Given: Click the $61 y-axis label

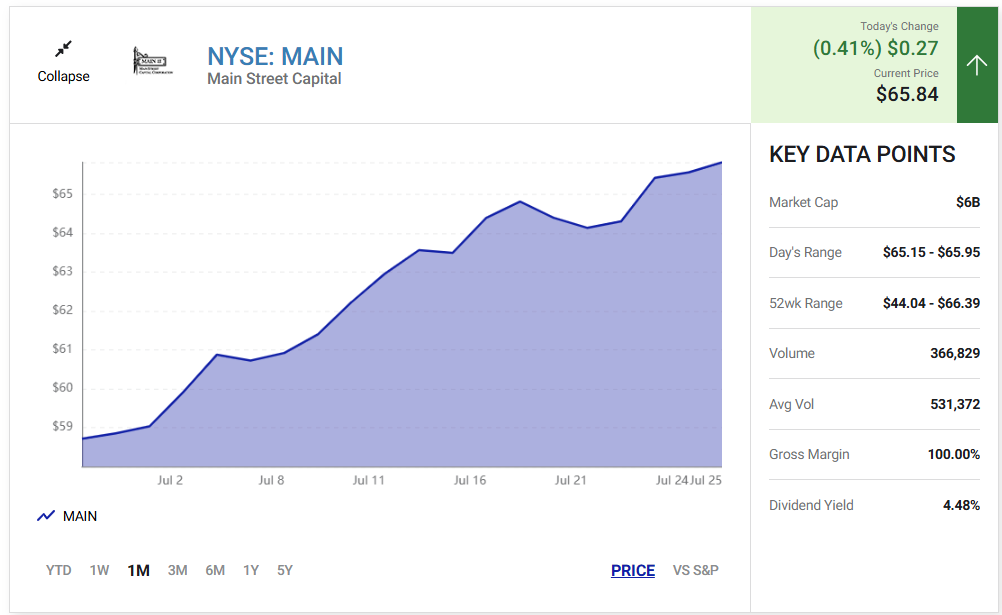Looking at the screenshot, I should pos(63,349).
